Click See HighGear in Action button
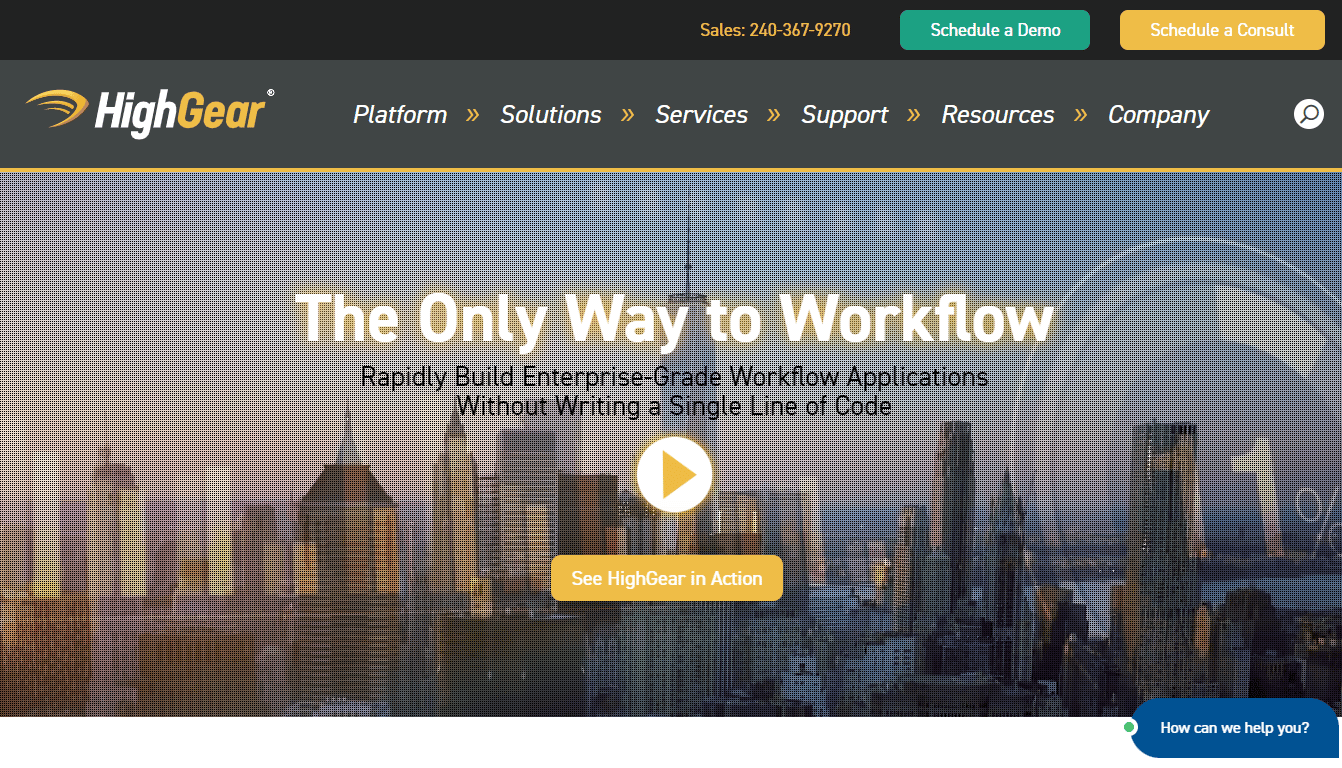The height and width of the screenshot is (768, 1342). click(x=666, y=578)
